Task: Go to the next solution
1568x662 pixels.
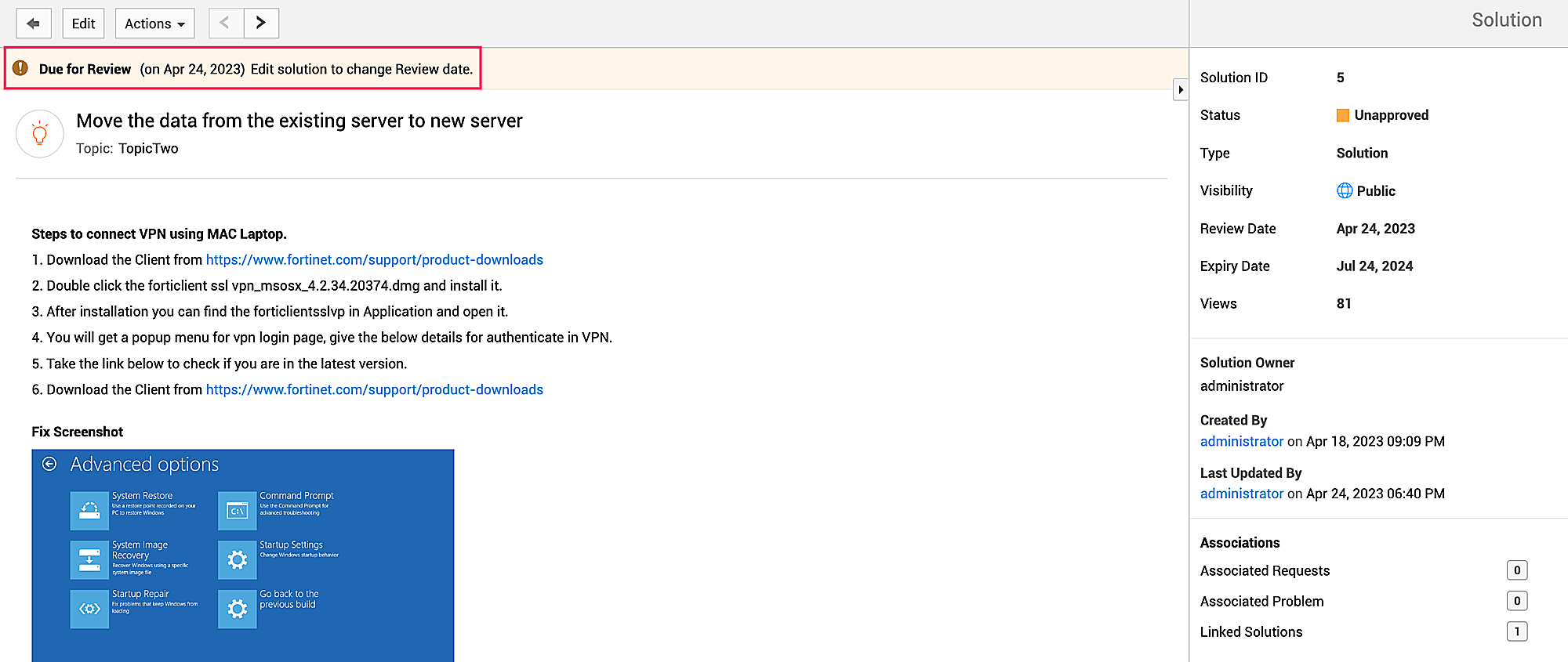Action: 261,24
